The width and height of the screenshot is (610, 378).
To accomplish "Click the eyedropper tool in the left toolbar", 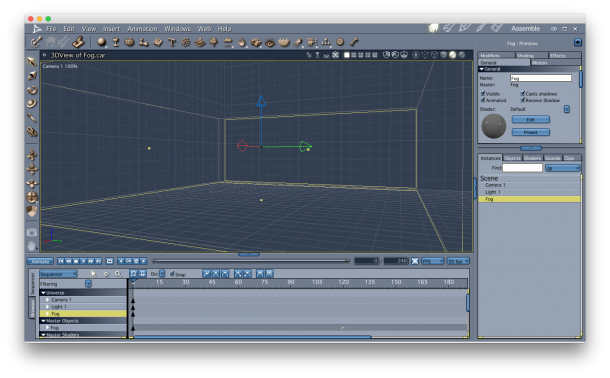I will (32, 118).
